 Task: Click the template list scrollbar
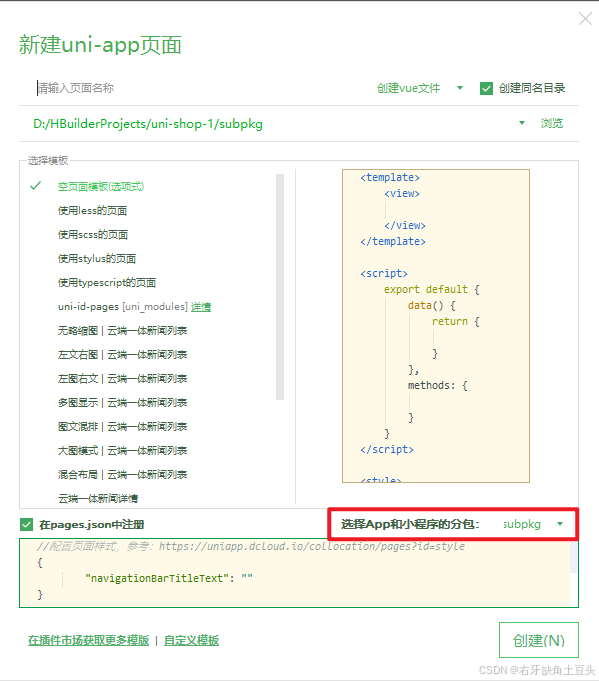click(x=280, y=287)
